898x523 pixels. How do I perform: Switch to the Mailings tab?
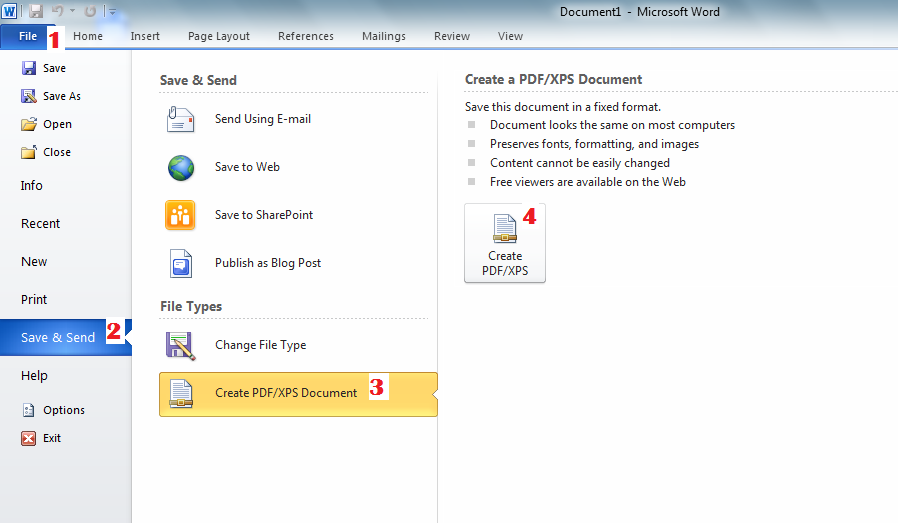pyautogui.click(x=384, y=36)
